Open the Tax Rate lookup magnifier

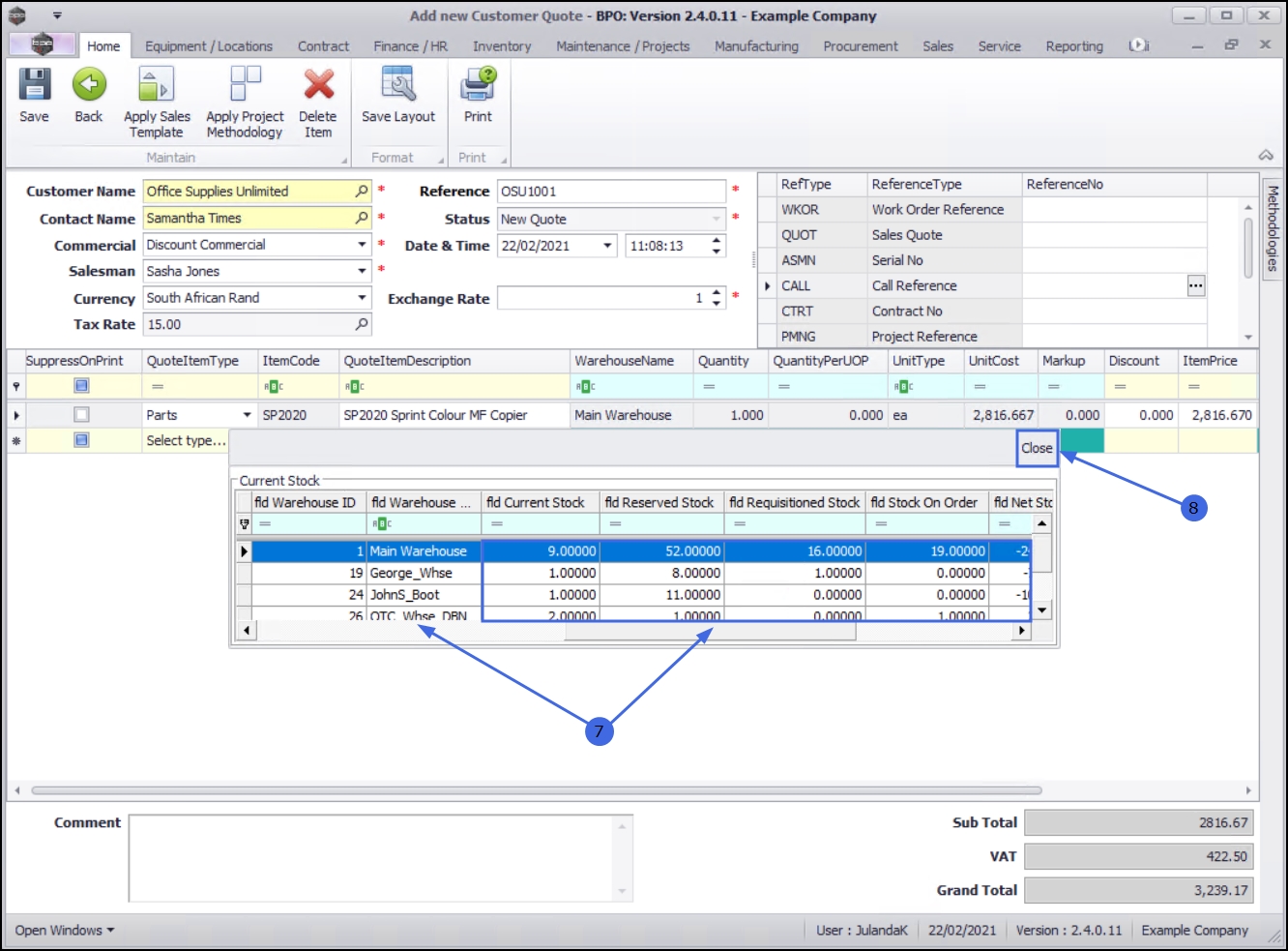[362, 324]
